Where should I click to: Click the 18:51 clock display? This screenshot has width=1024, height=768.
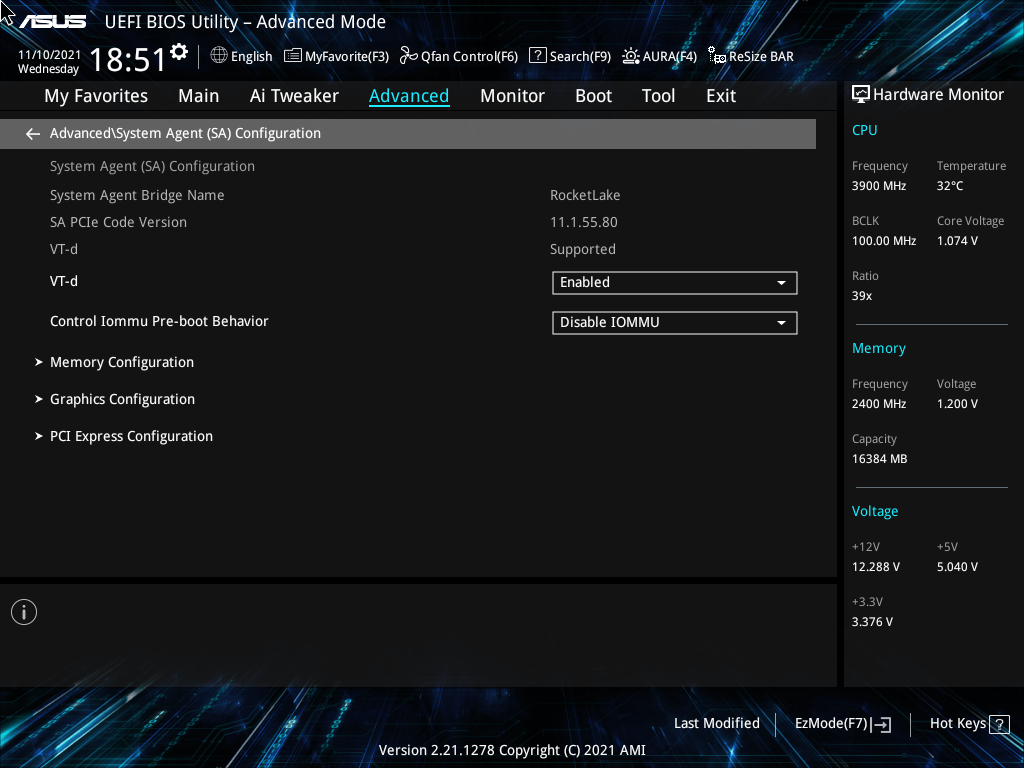coord(127,60)
